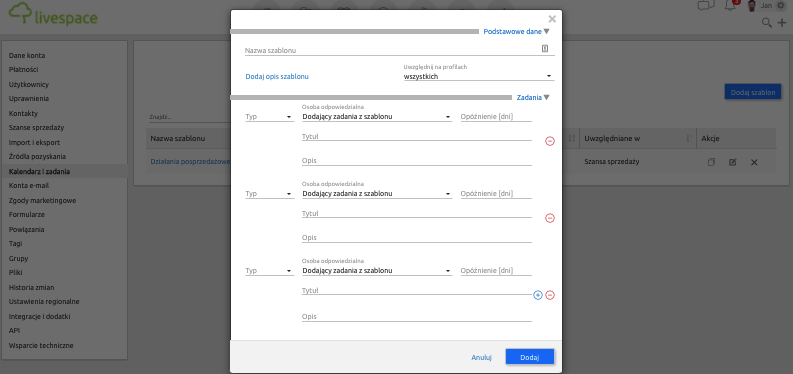793x374 pixels.
Task: Click the blue Dodaj button
Action: [530, 357]
